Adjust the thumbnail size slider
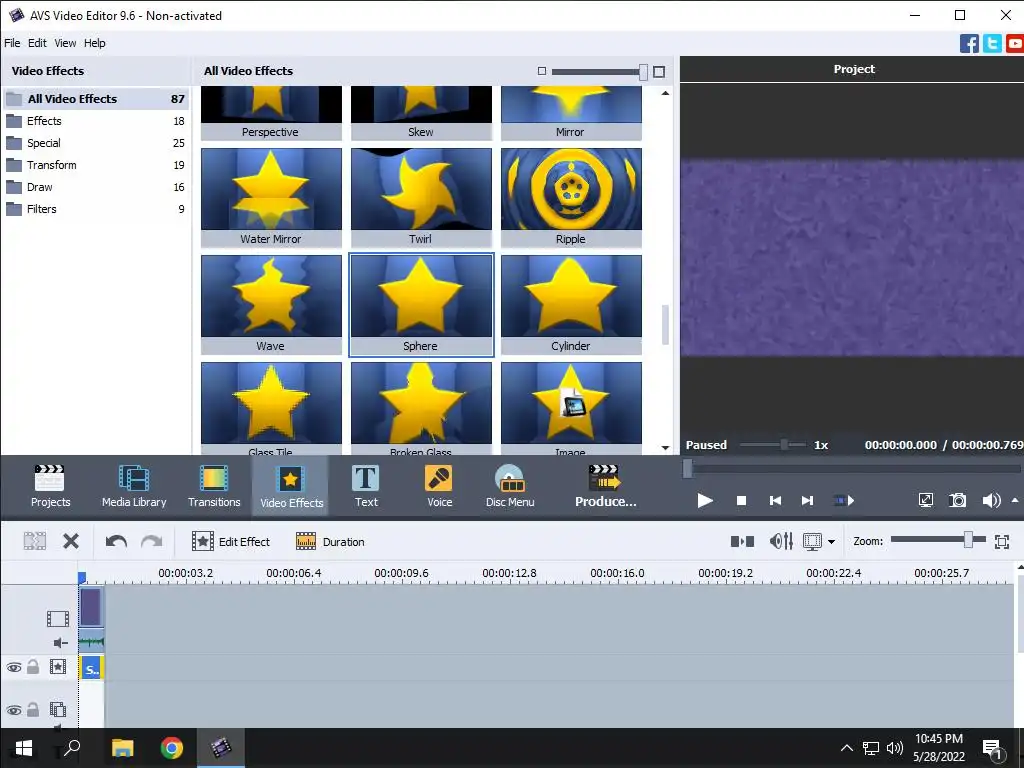This screenshot has width=1024, height=768. (643, 72)
